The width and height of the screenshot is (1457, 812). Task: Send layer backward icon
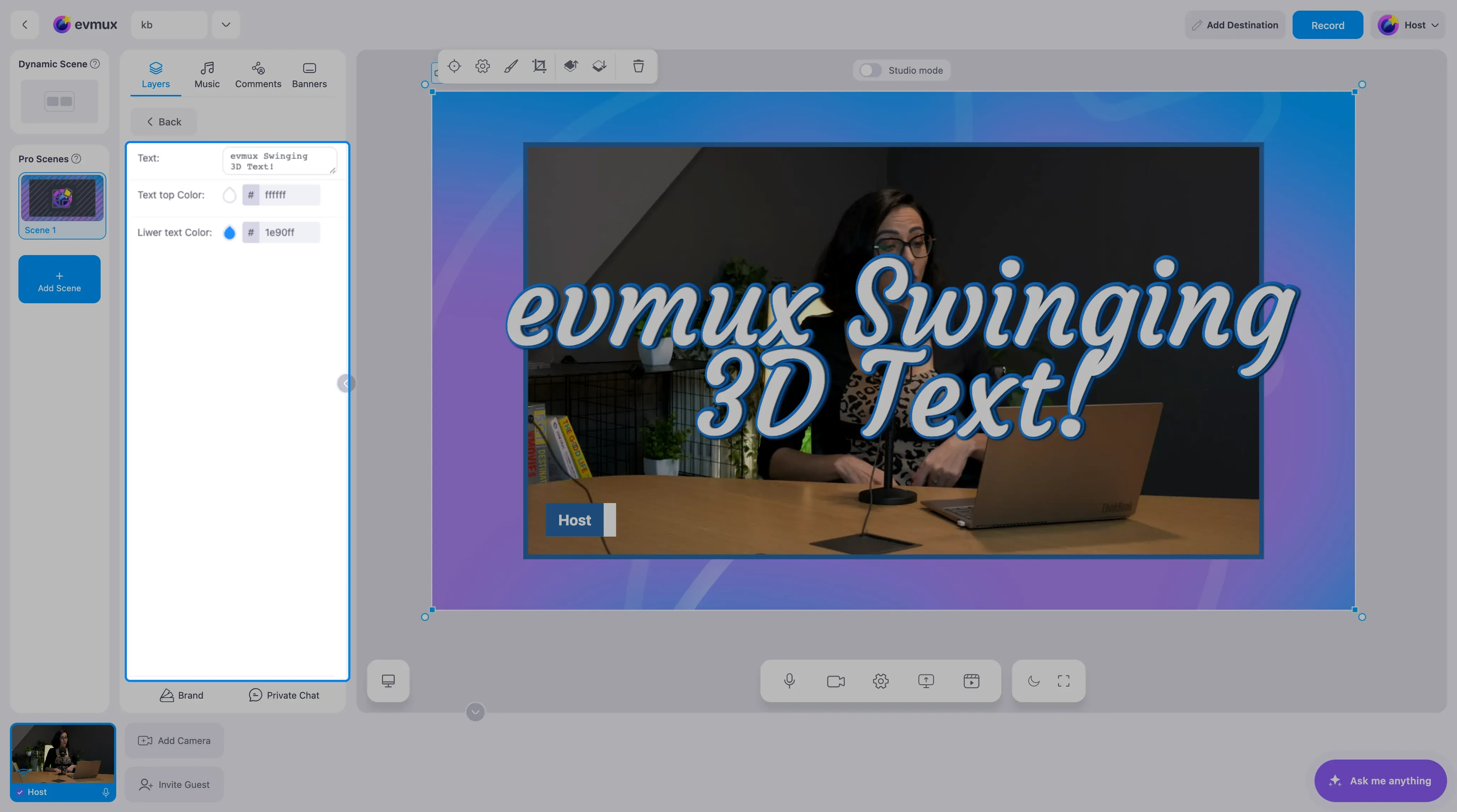[x=599, y=67]
